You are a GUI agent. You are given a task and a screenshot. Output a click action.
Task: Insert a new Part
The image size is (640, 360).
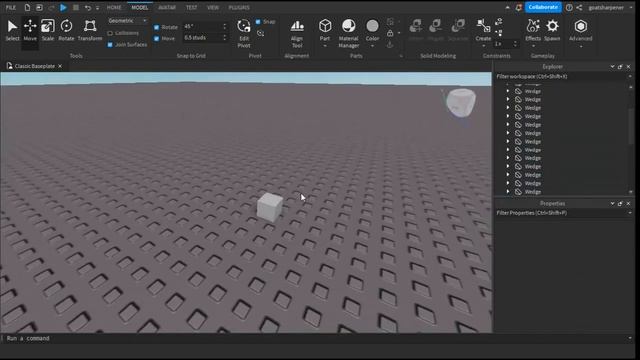(x=325, y=30)
